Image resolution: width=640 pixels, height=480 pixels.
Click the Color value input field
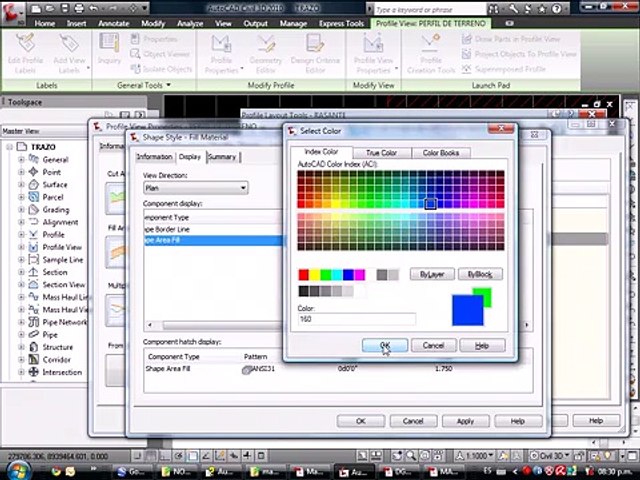click(356, 319)
